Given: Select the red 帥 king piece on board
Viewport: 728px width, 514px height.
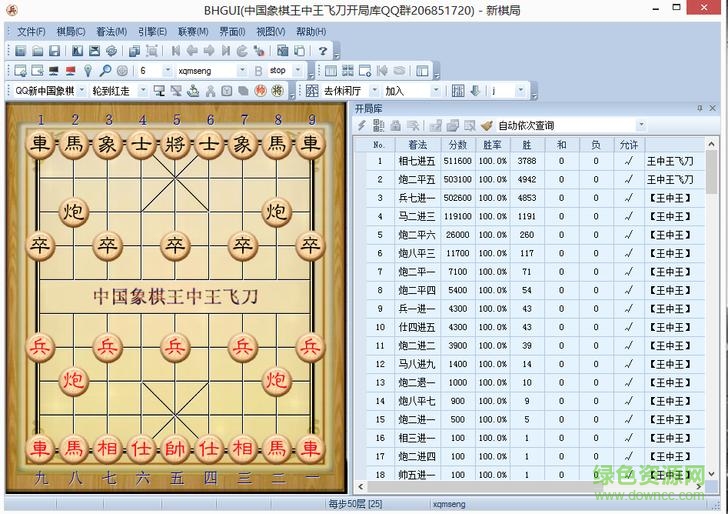Looking at the screenshot, I should pos(175,449).
